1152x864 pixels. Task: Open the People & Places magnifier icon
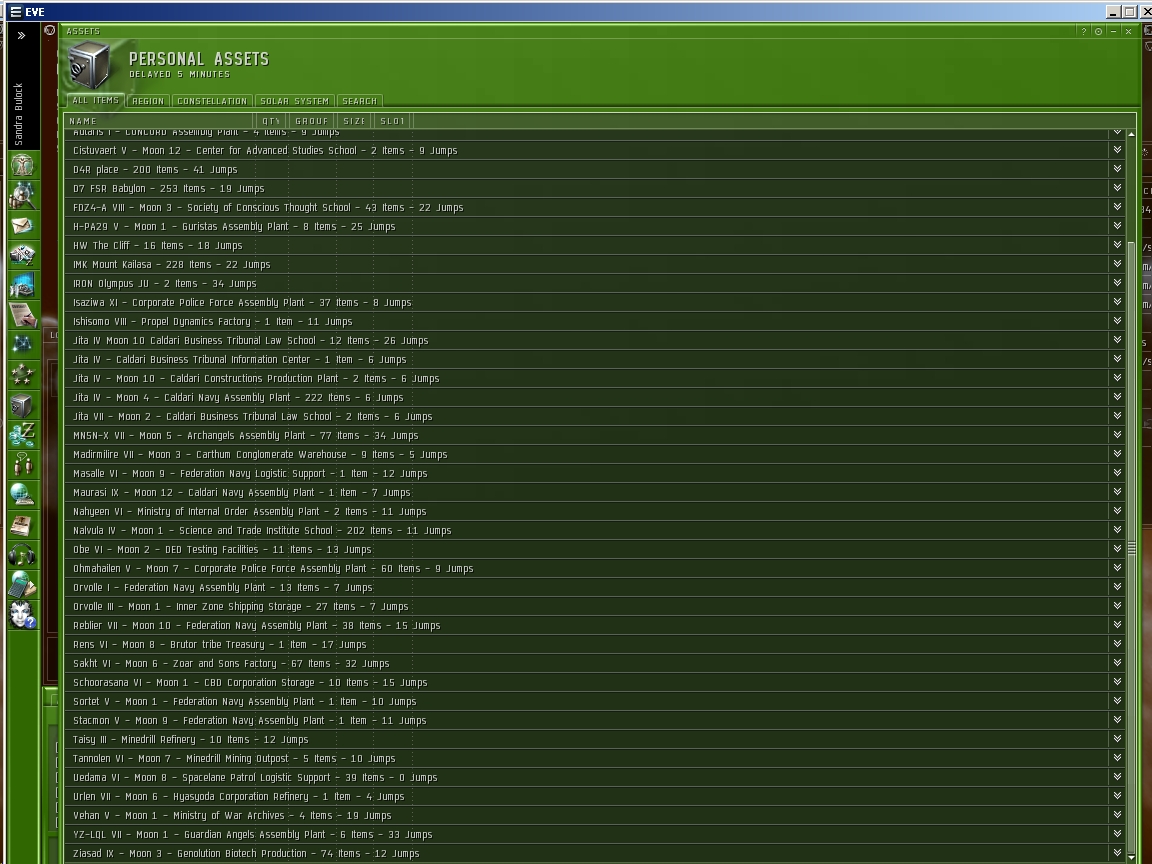click(x=22, y=195)
